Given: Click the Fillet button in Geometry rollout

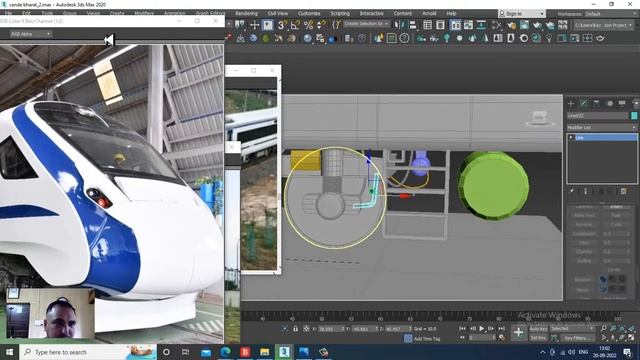Looking at the screenshot, I should pos(584,242).
